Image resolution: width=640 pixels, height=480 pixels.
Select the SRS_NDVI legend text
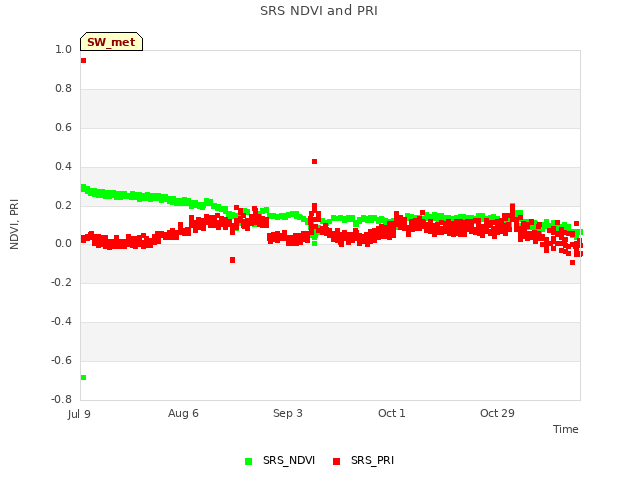(289, 460)
